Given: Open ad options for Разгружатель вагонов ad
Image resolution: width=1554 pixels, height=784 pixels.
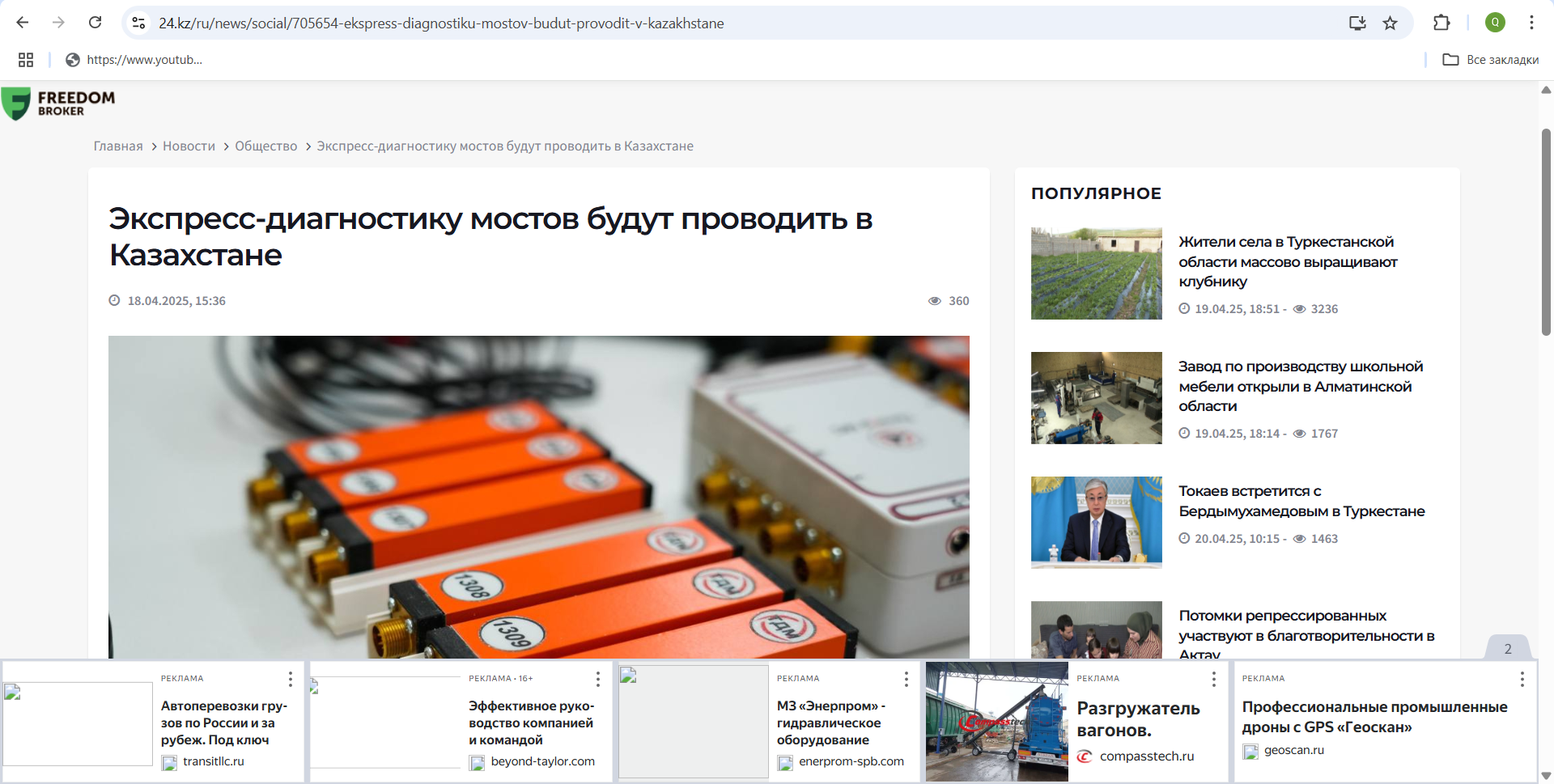Looking at the screenshot, I should [x=1213, y=679].
